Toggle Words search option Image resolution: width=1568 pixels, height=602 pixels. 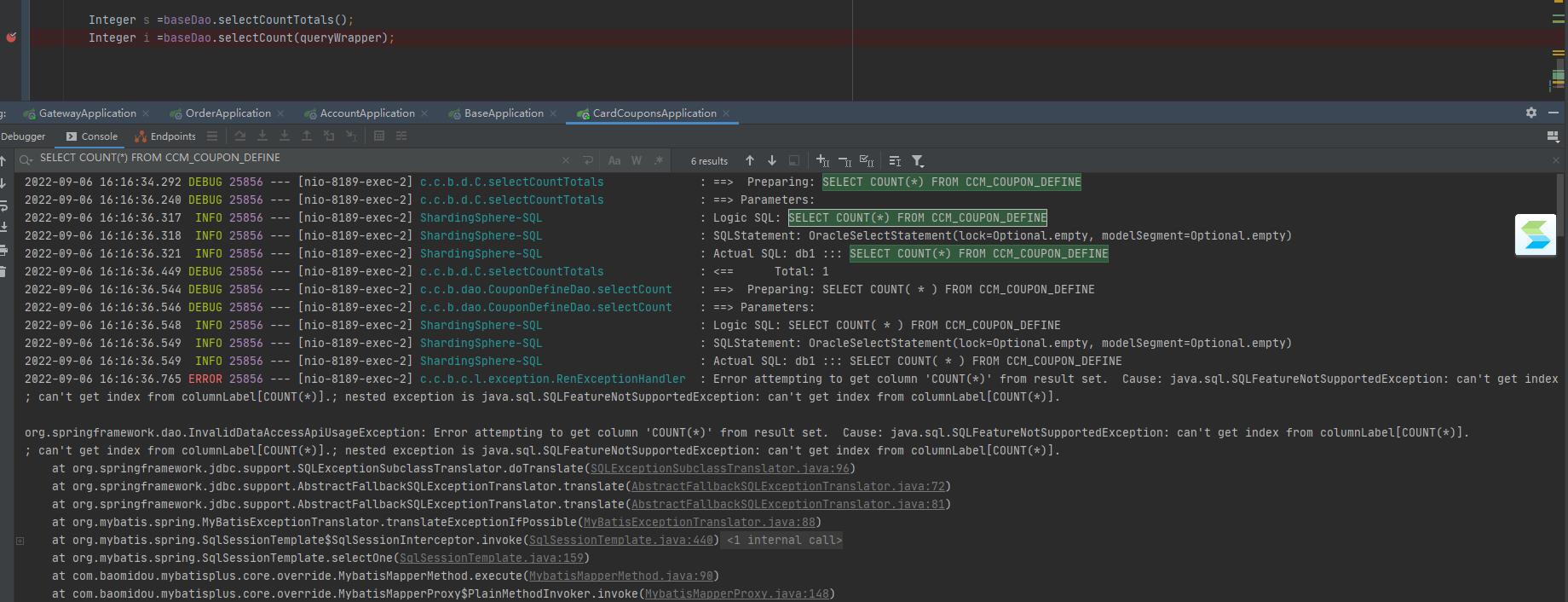point(637,160)
